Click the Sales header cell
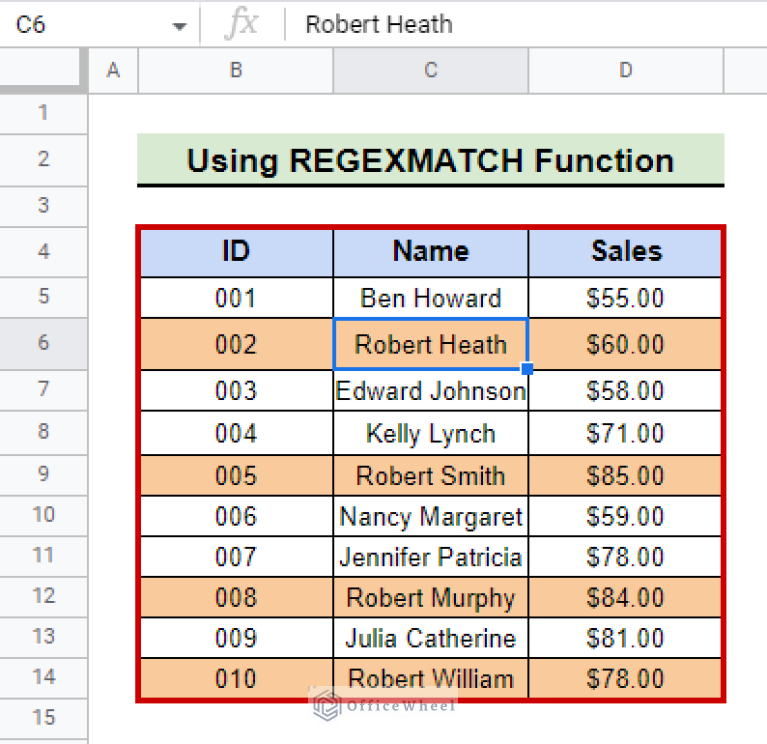Screen dimensions: 767x744 pos(625,251)
